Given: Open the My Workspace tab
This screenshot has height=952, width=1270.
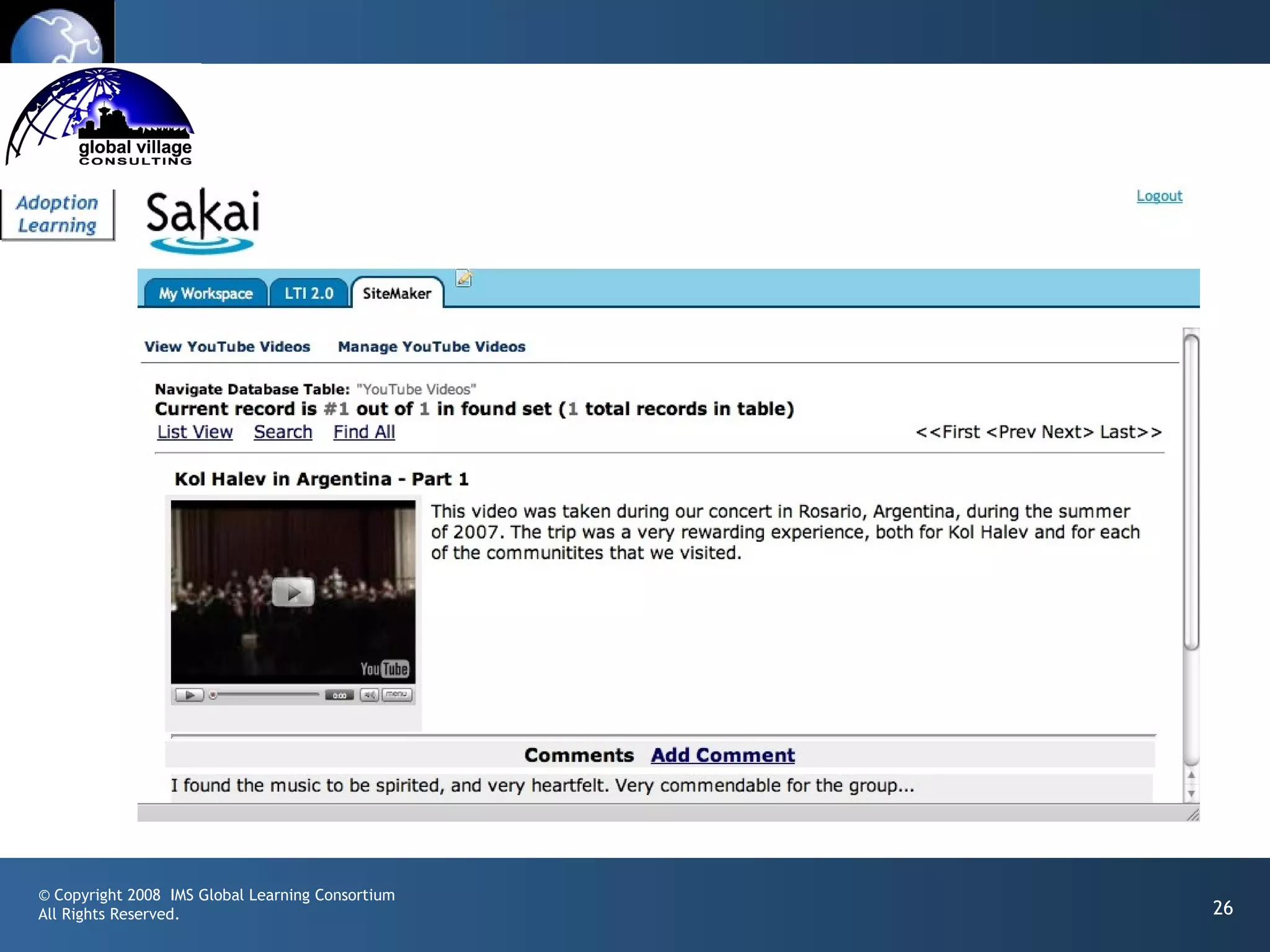Looking at the screenshot, I should point(206,293).
